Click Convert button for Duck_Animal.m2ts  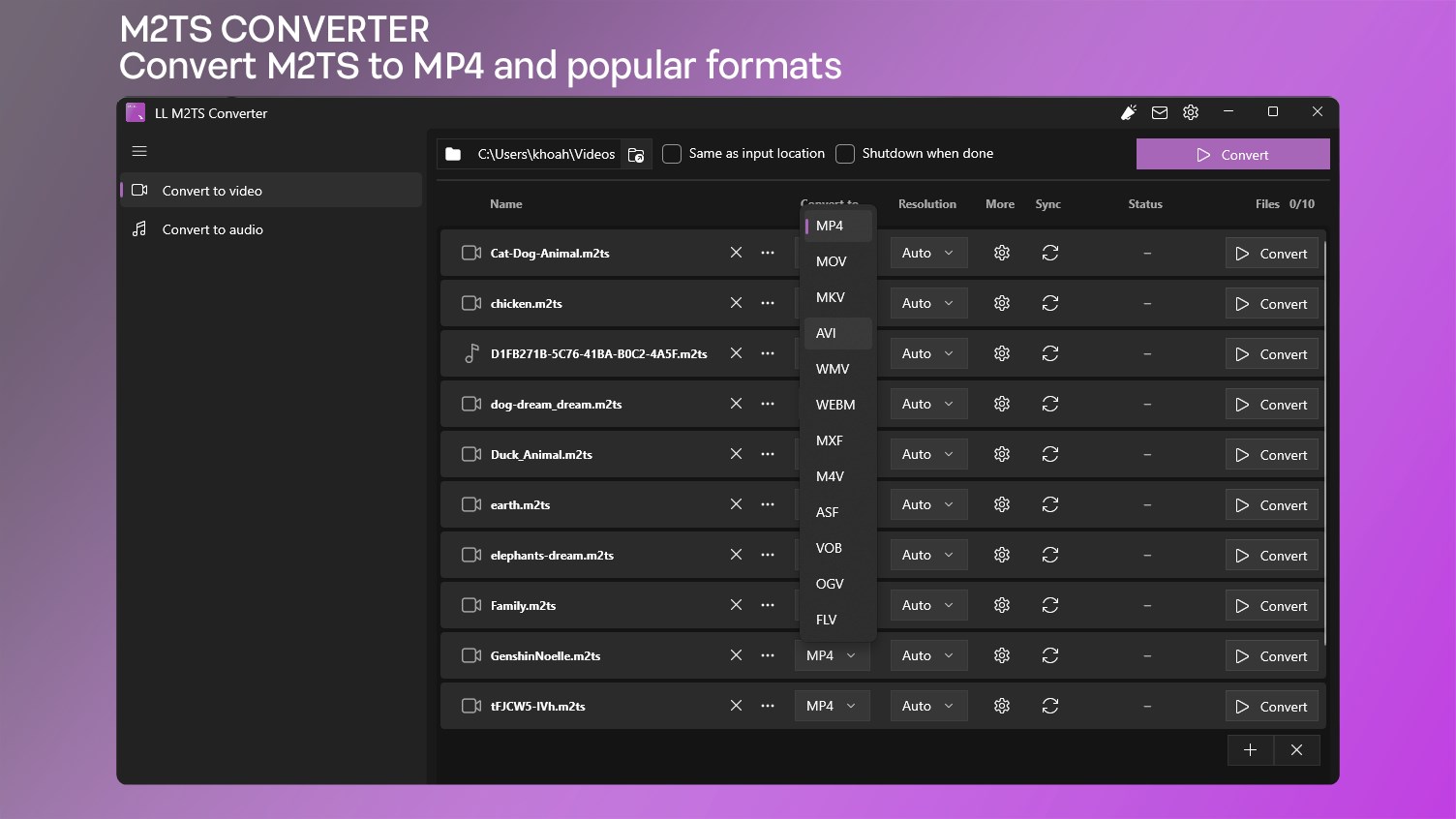1272,455
